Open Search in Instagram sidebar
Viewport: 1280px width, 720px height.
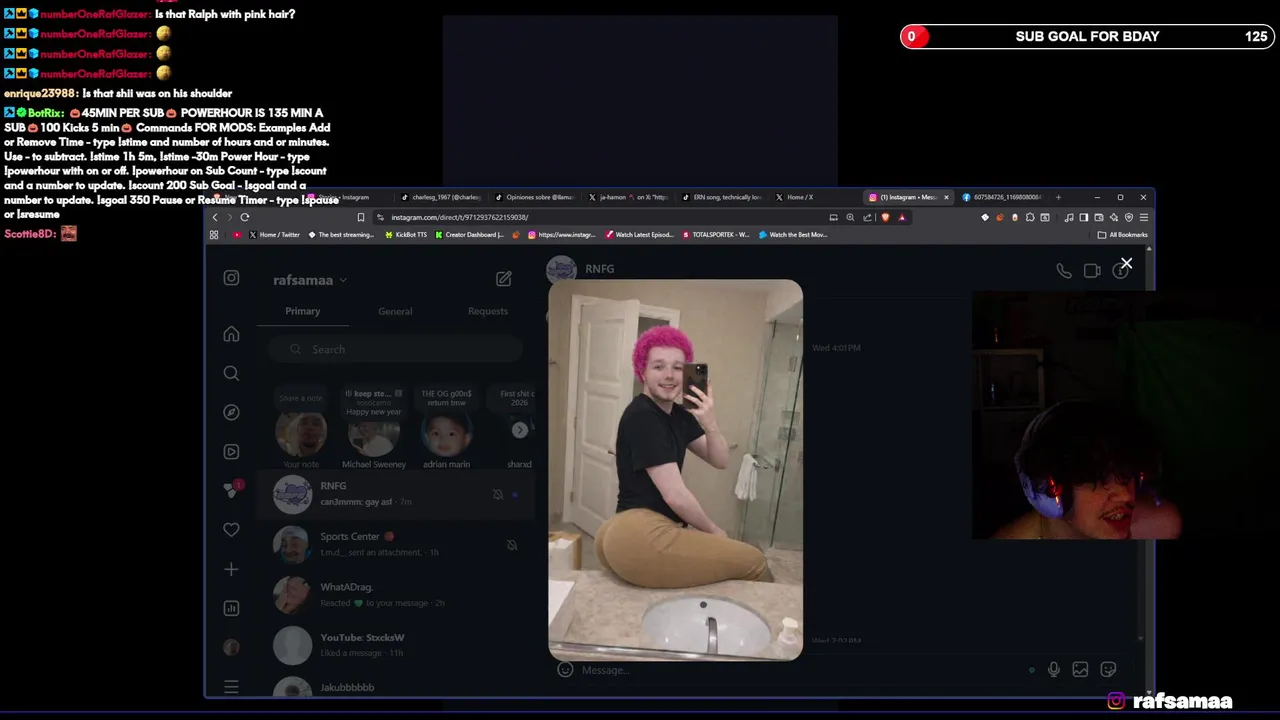[231, 373]
